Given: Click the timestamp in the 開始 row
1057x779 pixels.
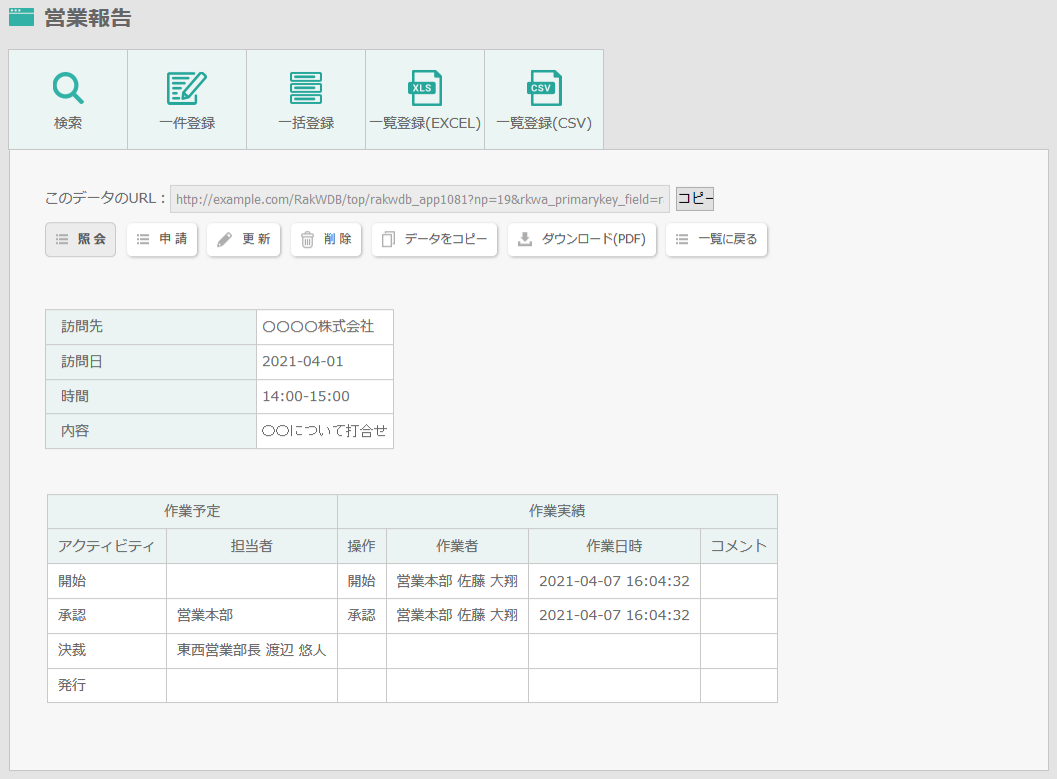Looking at the screenshot, I should coord(614,581).
